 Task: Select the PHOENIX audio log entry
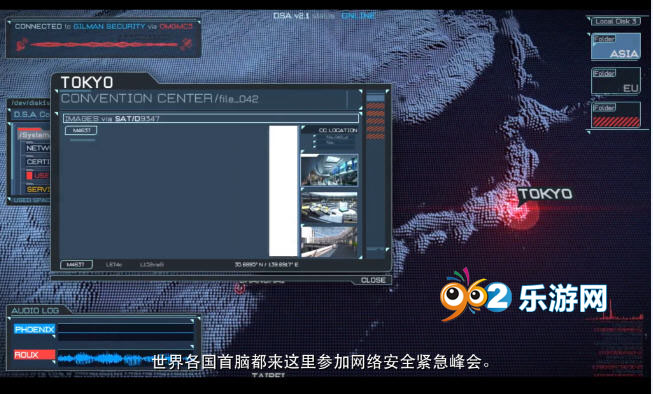35,329
